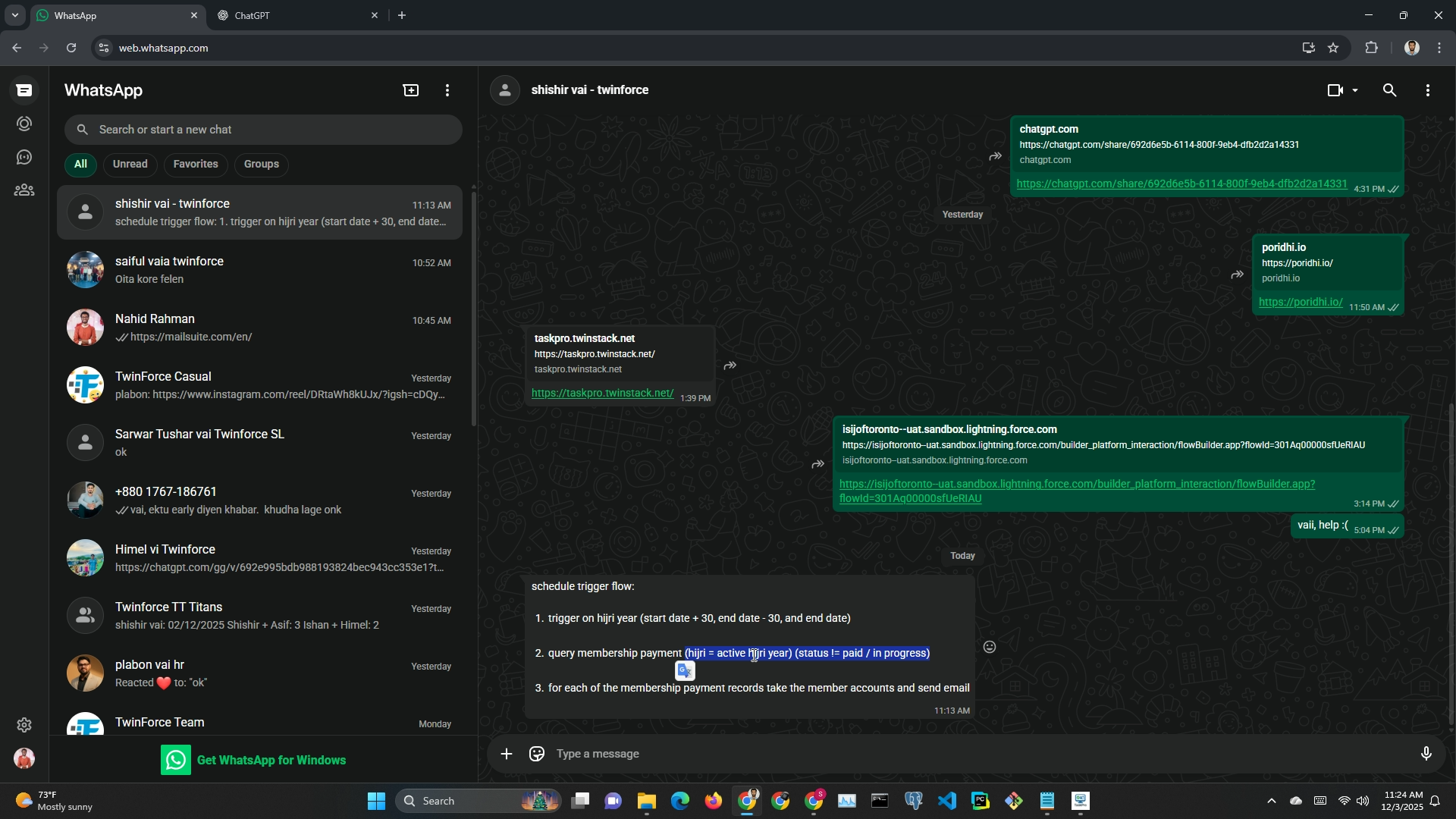The width and height of the screenshot is (1456, 819).
Task: Click the new chat icon
Action: [410, 90]
